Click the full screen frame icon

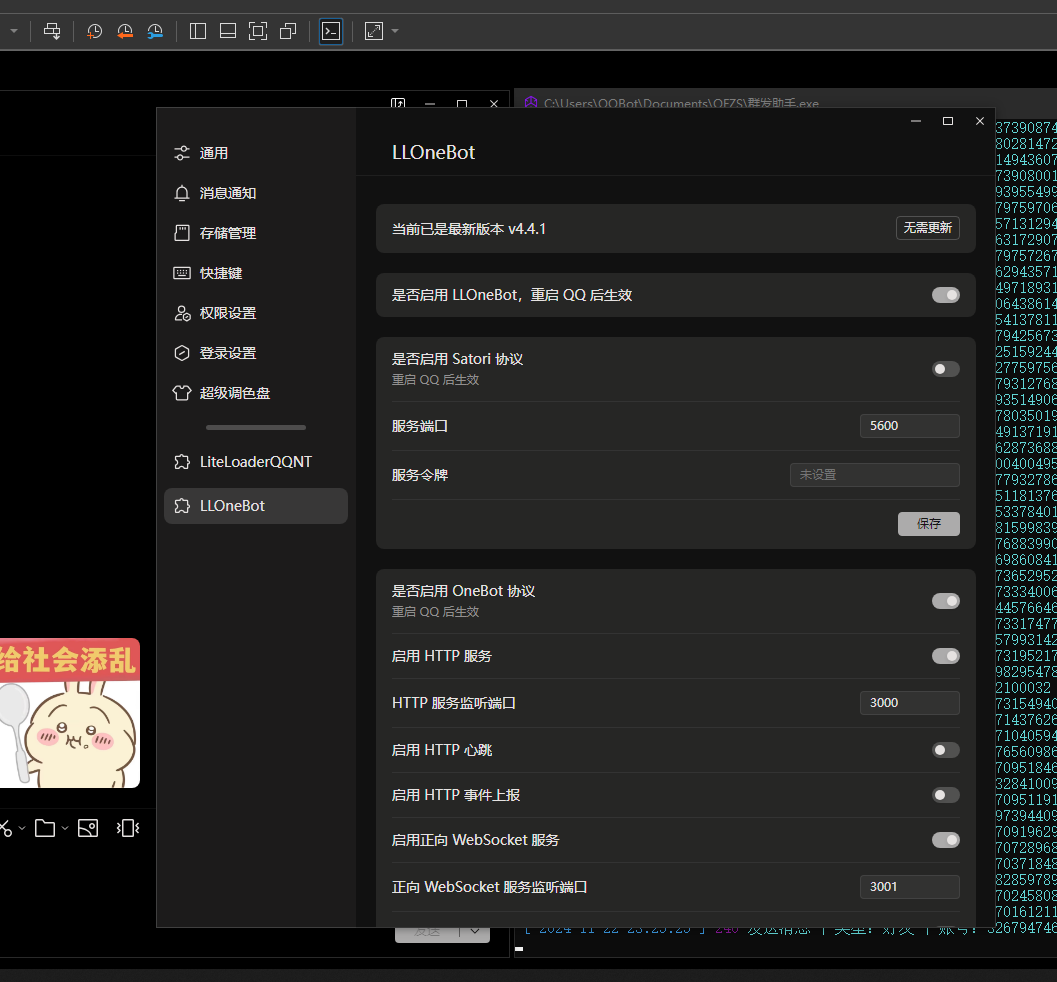click(258, 31)
